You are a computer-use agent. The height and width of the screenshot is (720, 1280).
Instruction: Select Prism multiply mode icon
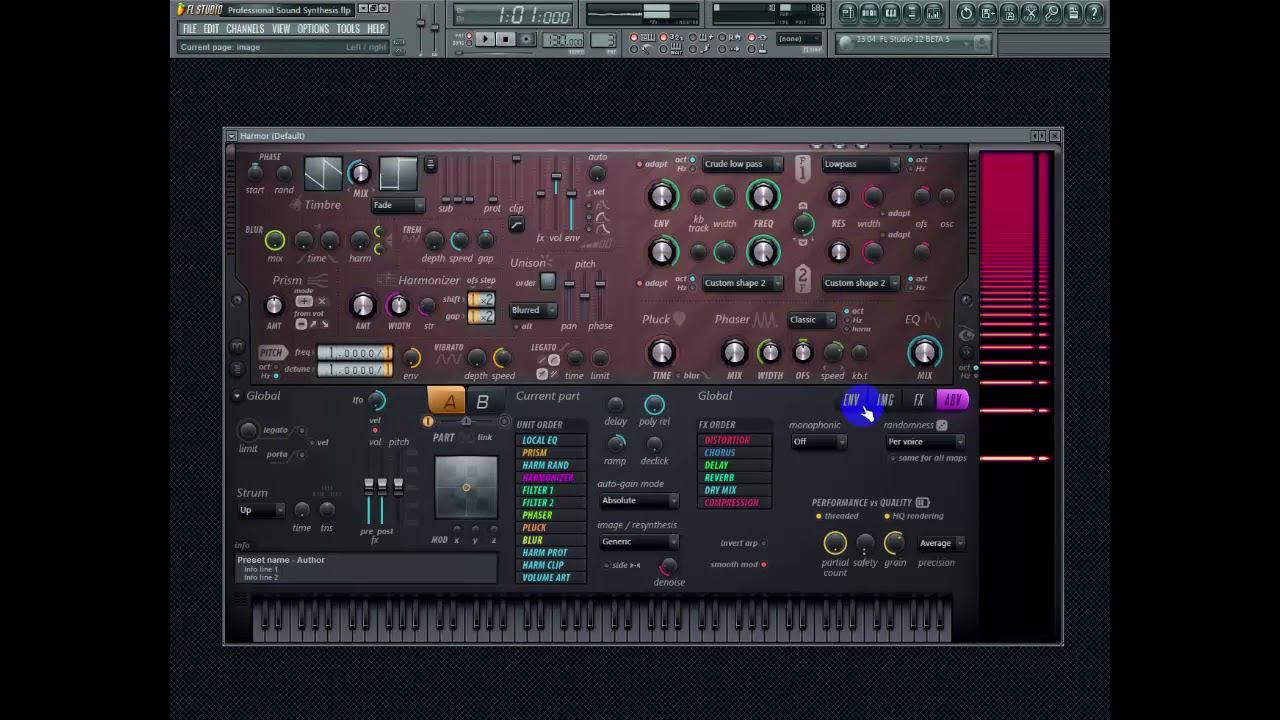321,301
